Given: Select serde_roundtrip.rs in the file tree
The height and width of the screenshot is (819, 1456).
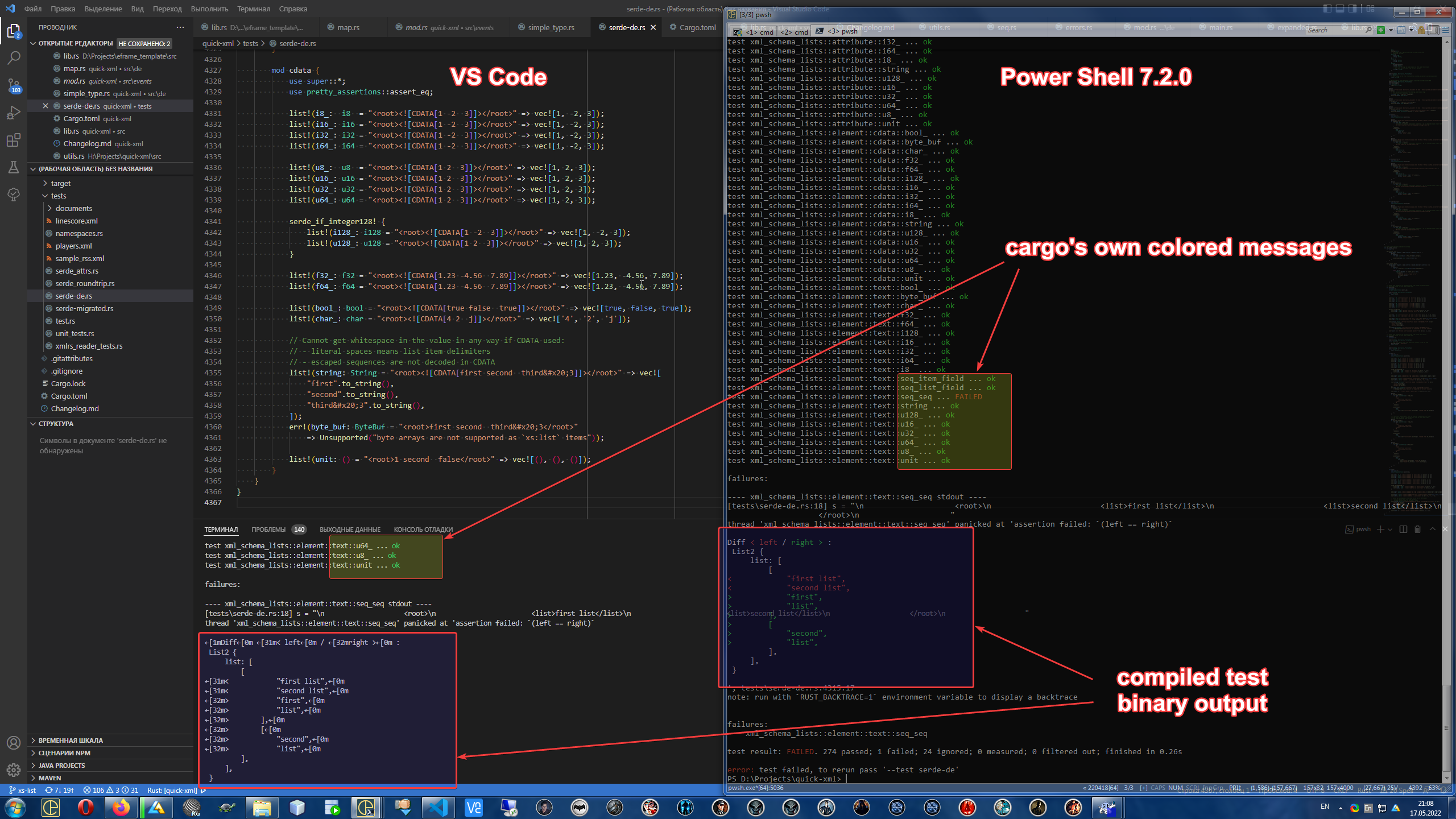Looking at the screenshot, I should [84, 283].
